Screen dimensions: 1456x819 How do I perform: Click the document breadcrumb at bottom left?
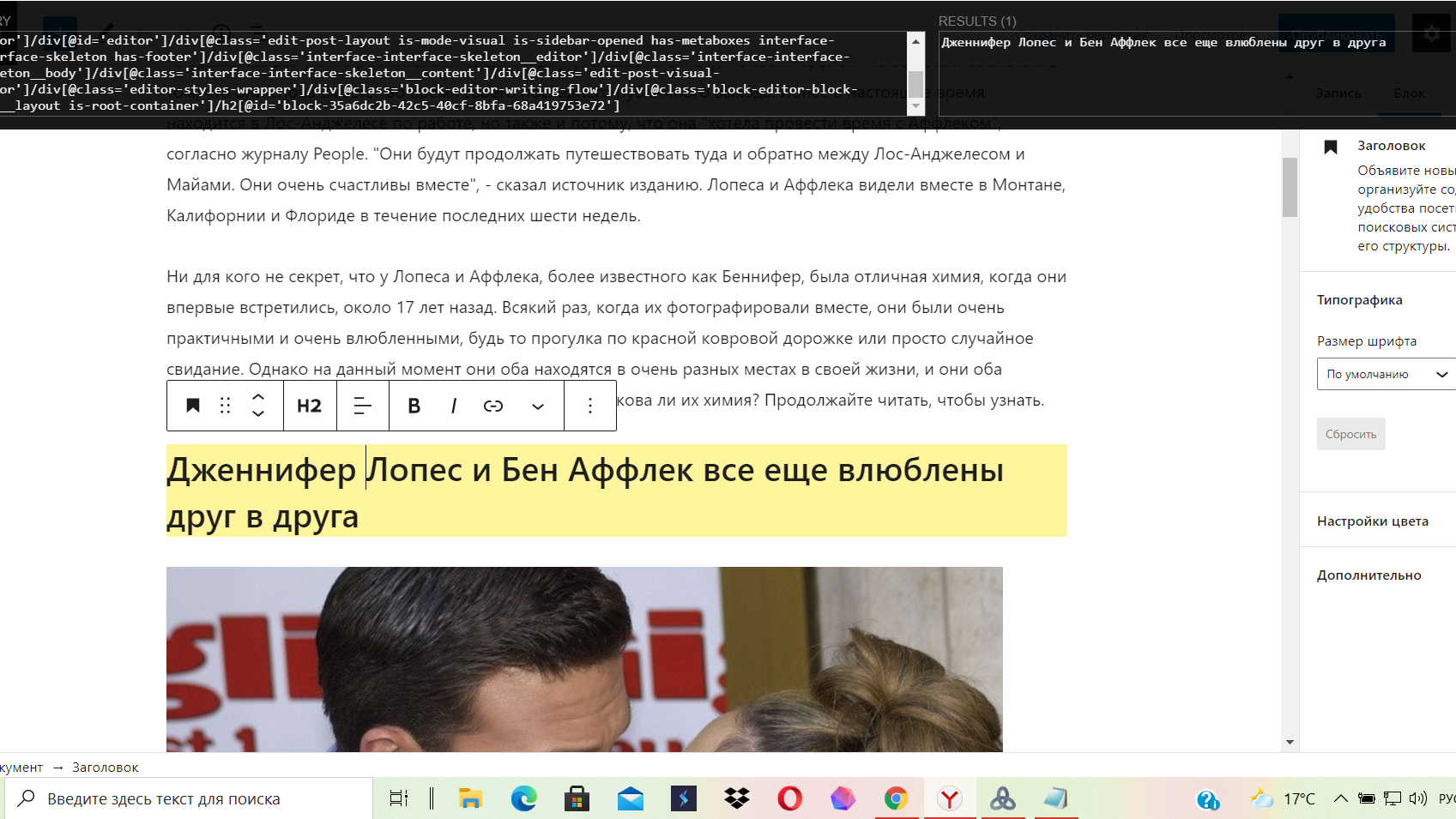21,768
